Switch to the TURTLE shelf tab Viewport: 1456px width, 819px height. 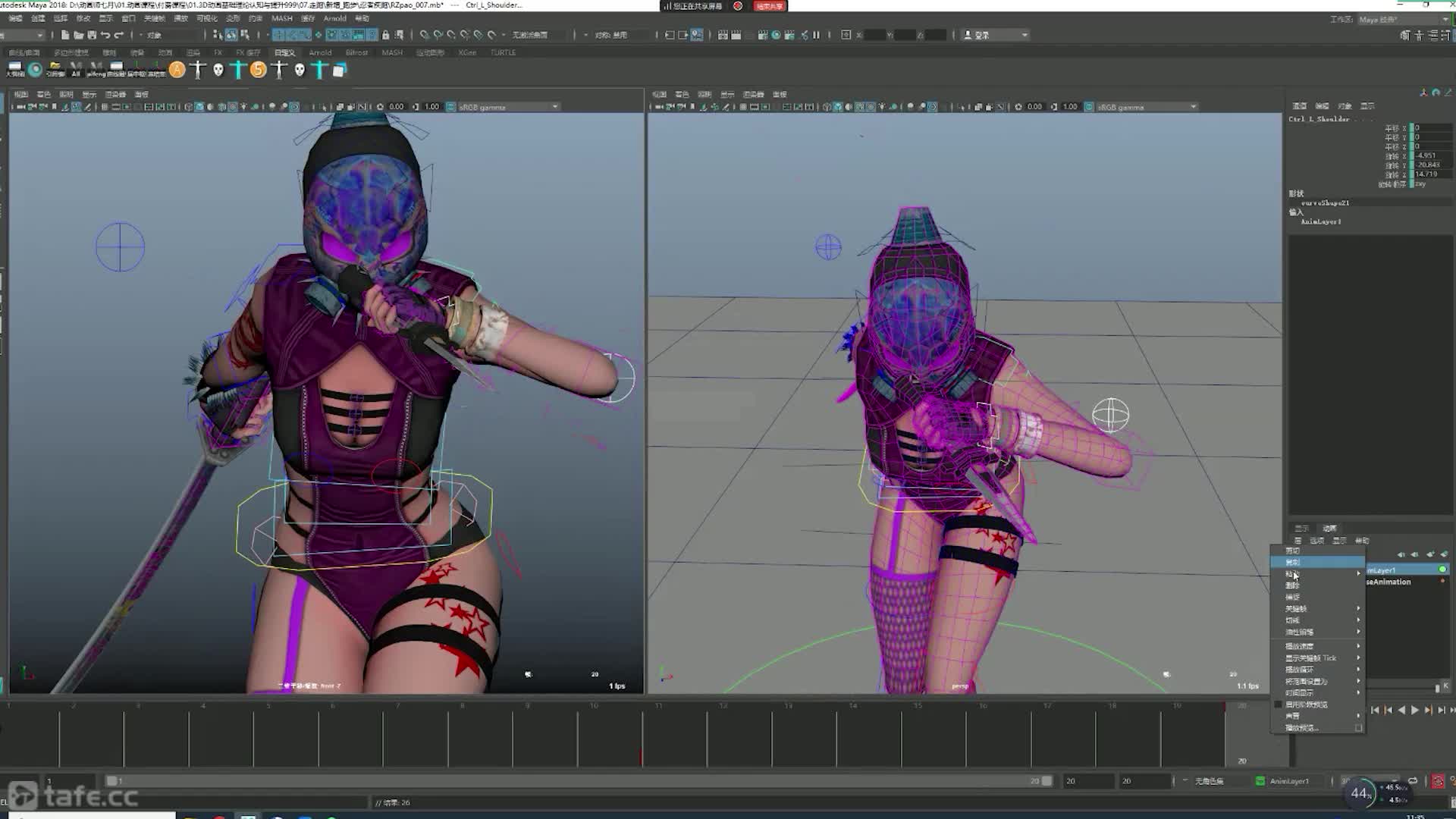click(503, 52)
